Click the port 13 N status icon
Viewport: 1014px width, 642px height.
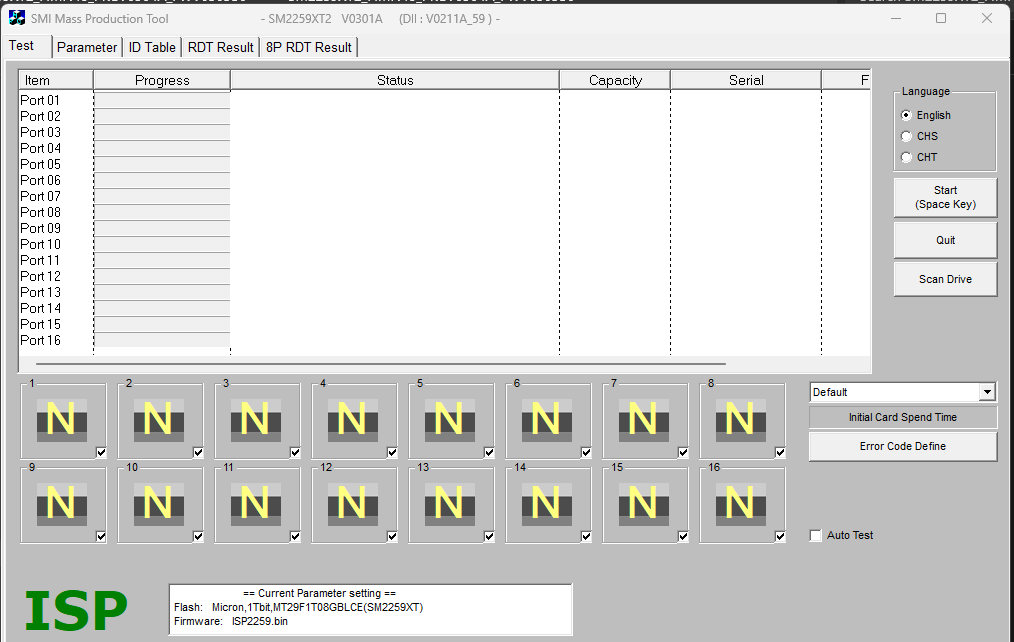449,504
